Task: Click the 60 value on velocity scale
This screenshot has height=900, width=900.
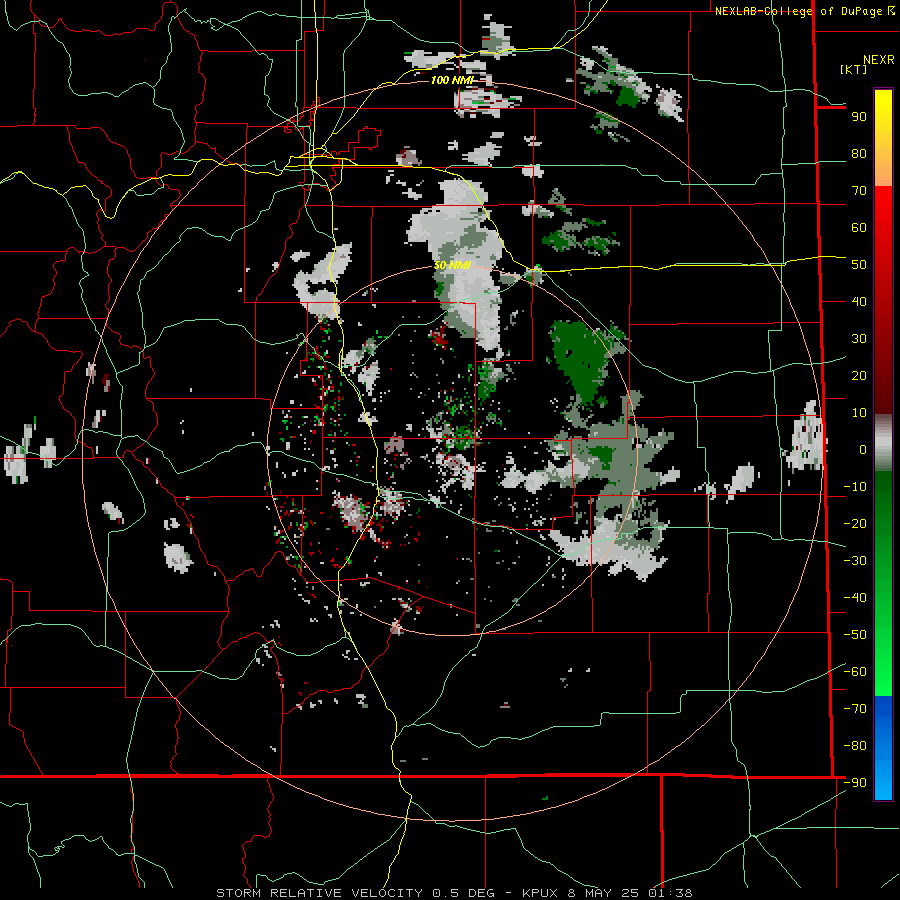Action: 859,227
